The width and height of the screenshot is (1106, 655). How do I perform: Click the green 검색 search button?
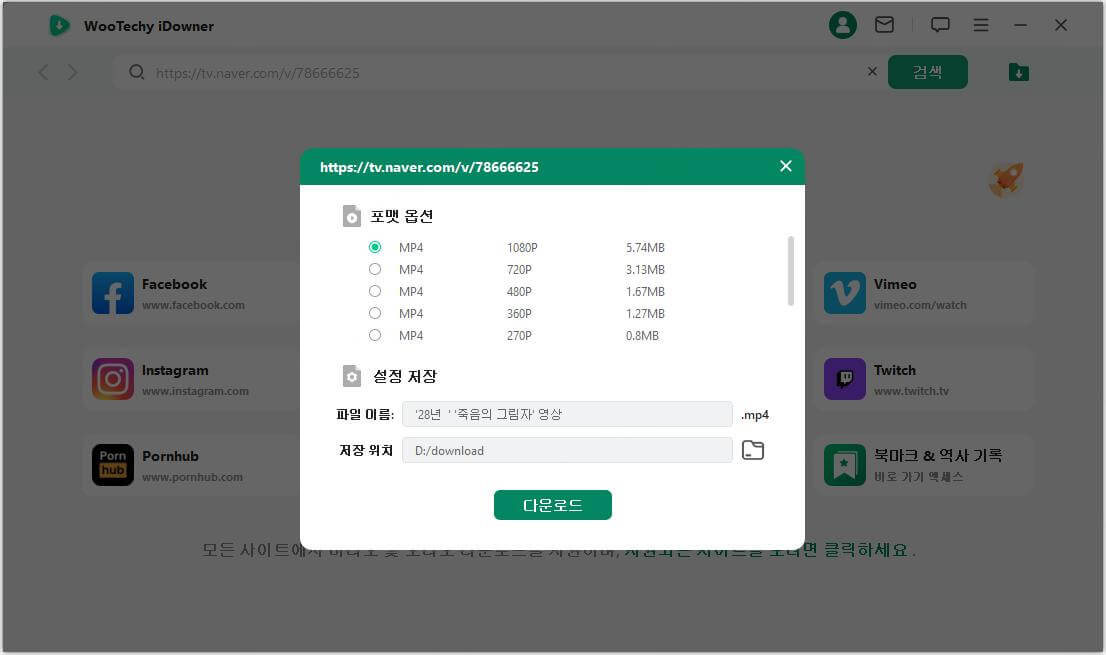(927, 72)
